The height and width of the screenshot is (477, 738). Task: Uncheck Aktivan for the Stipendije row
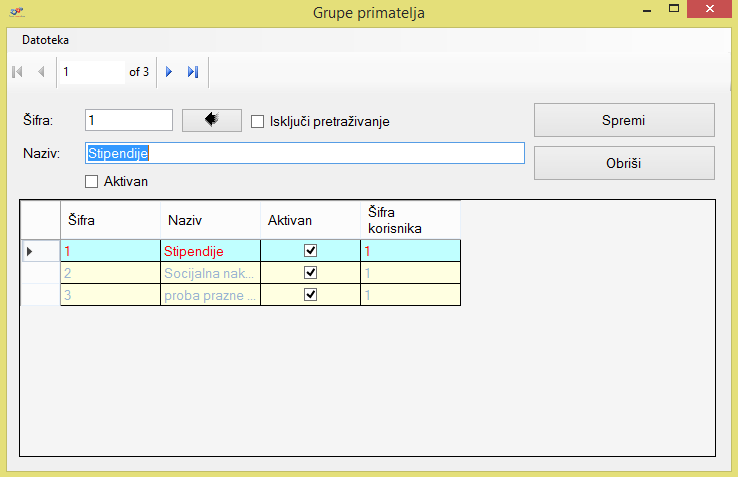pyautogui.click(x=310, y=250)
